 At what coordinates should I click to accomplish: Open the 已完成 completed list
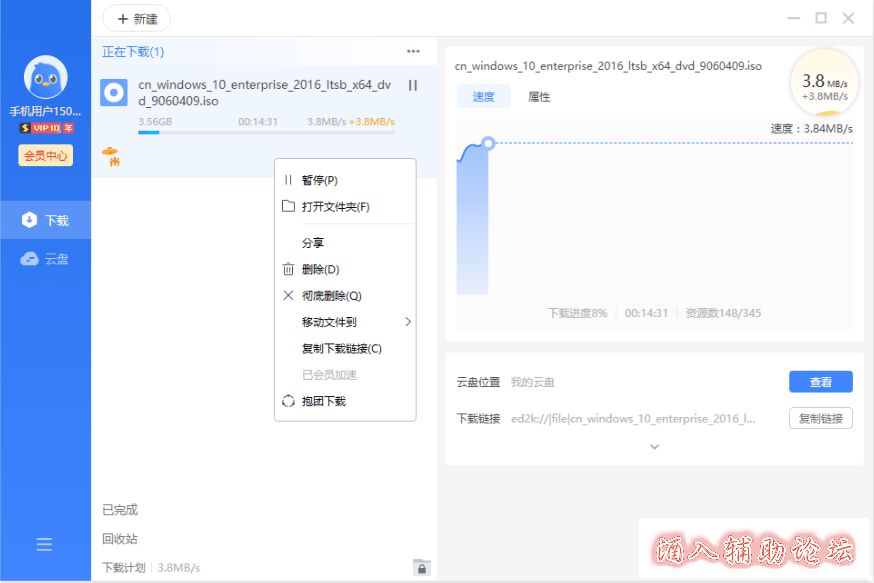[x=120, y=509]
